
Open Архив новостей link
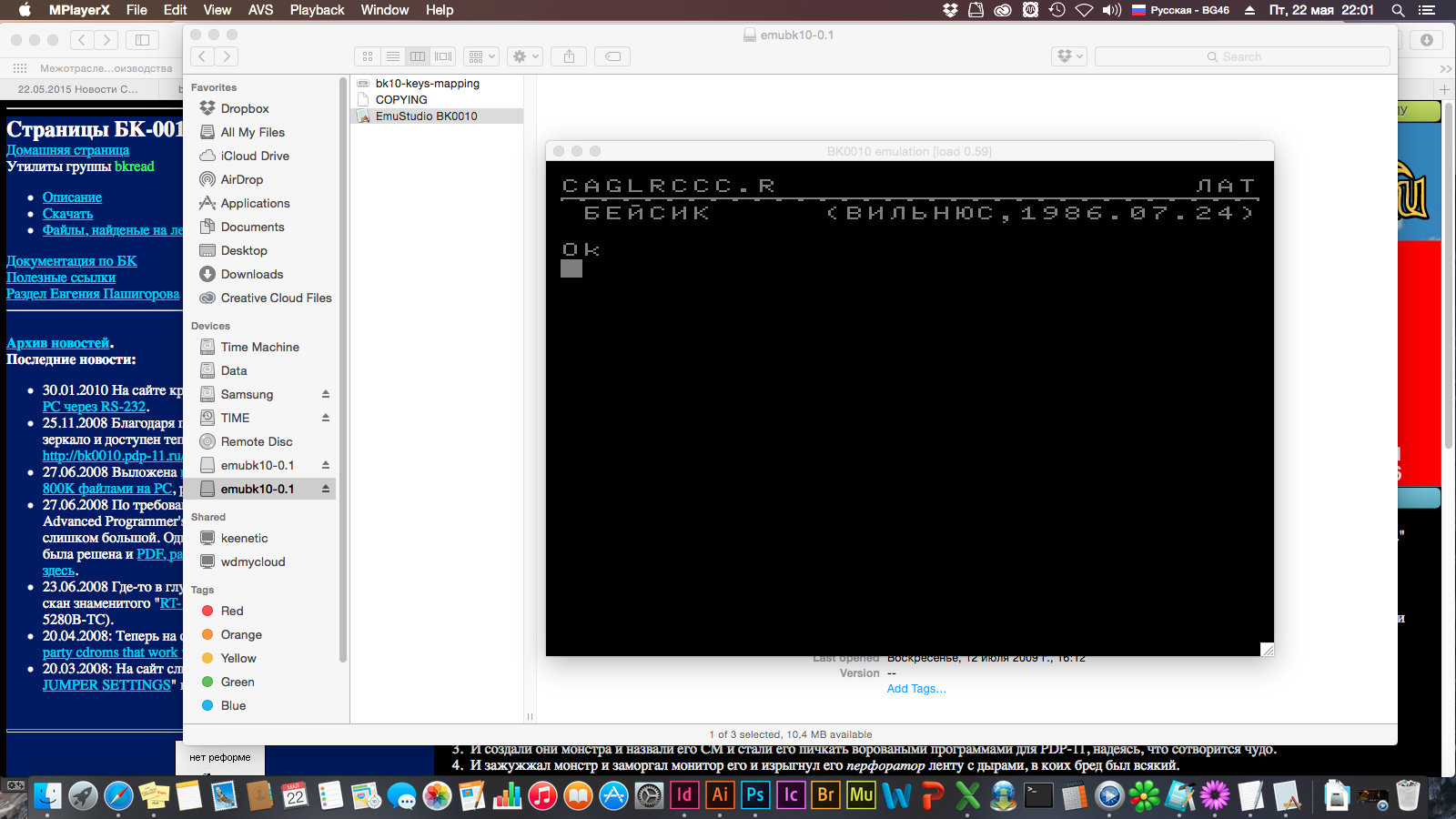coord(58,343)
